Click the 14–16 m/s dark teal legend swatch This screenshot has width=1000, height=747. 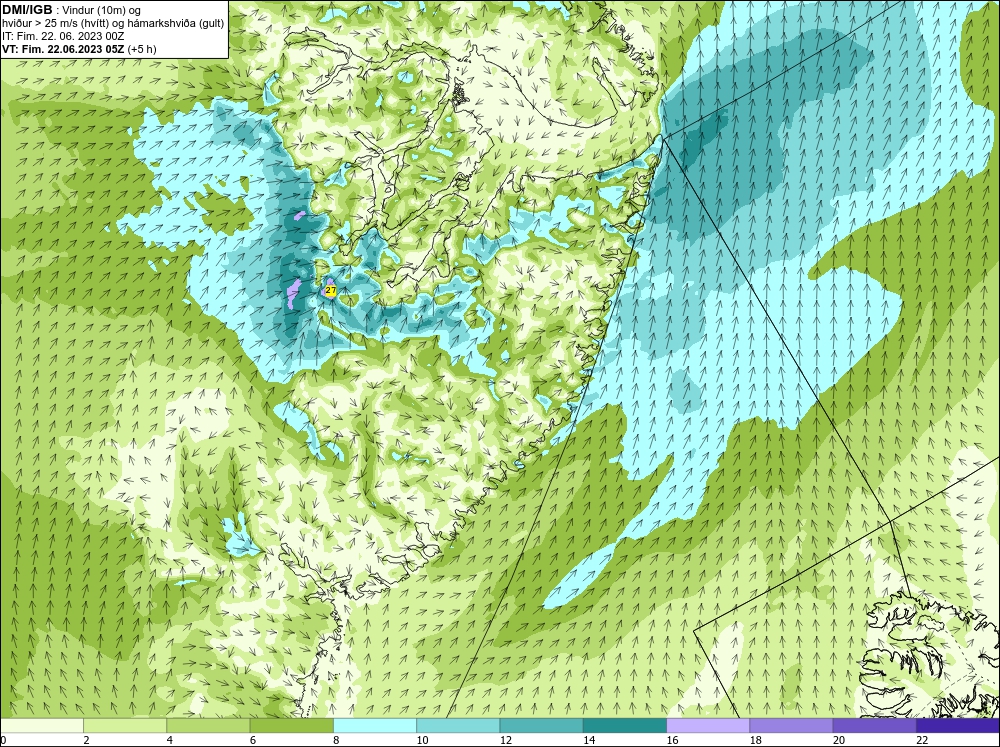point(625,726)
